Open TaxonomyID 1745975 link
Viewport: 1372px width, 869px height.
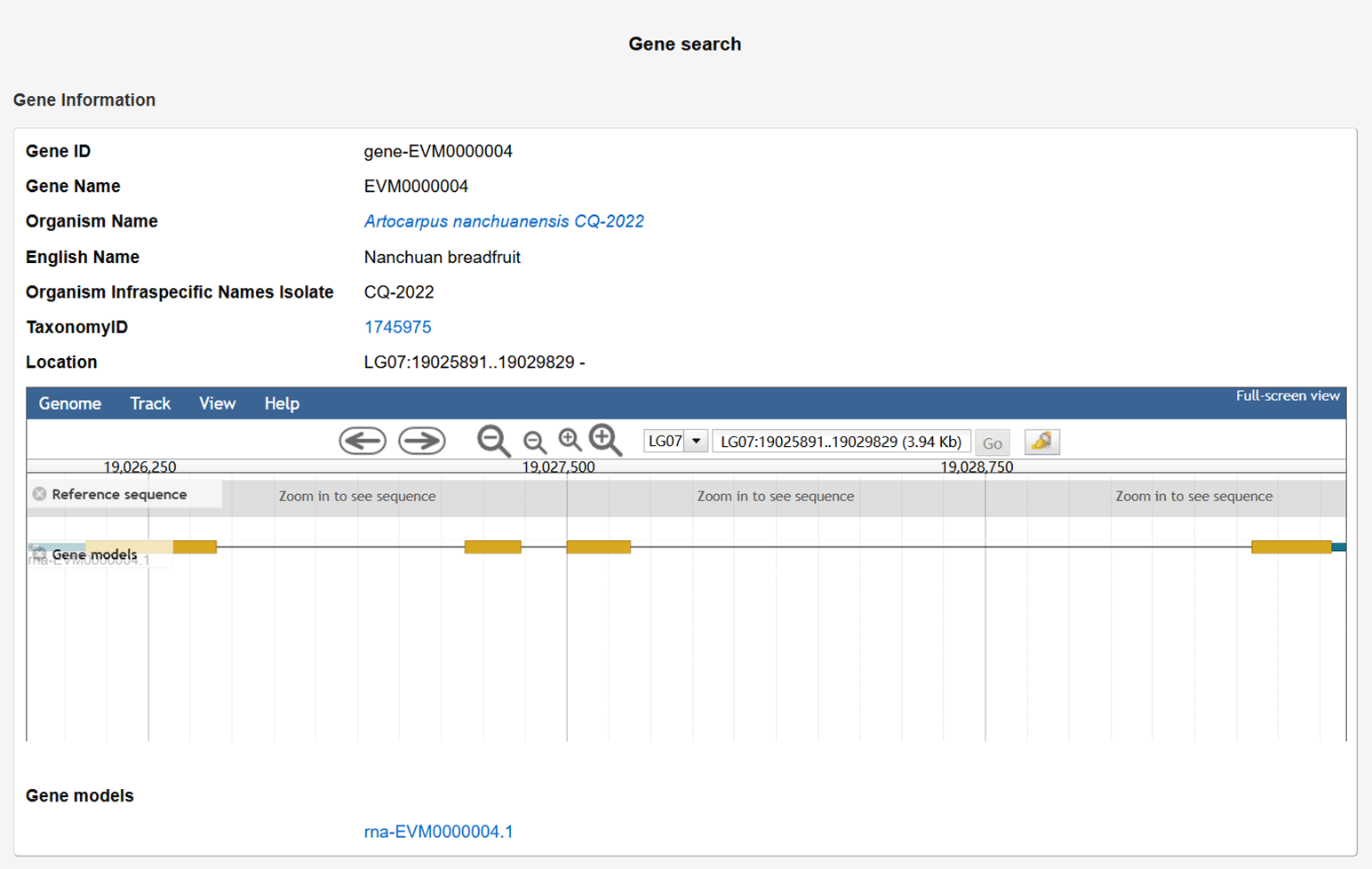click(397, 327)
